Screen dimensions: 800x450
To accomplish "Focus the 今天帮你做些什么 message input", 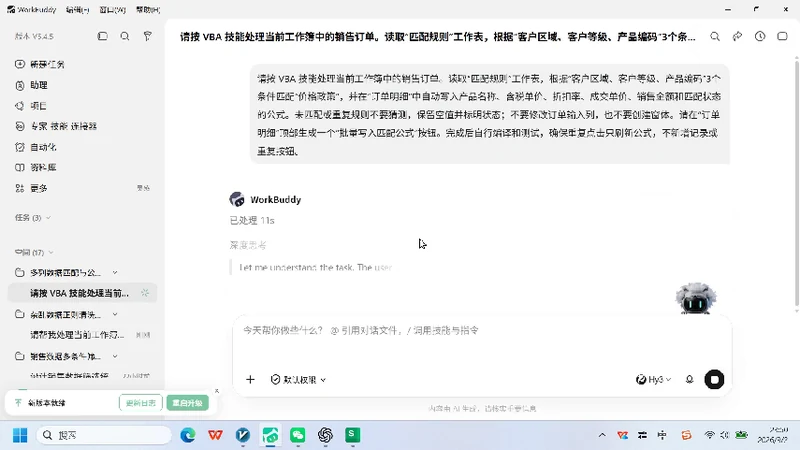I will [482, 331].
